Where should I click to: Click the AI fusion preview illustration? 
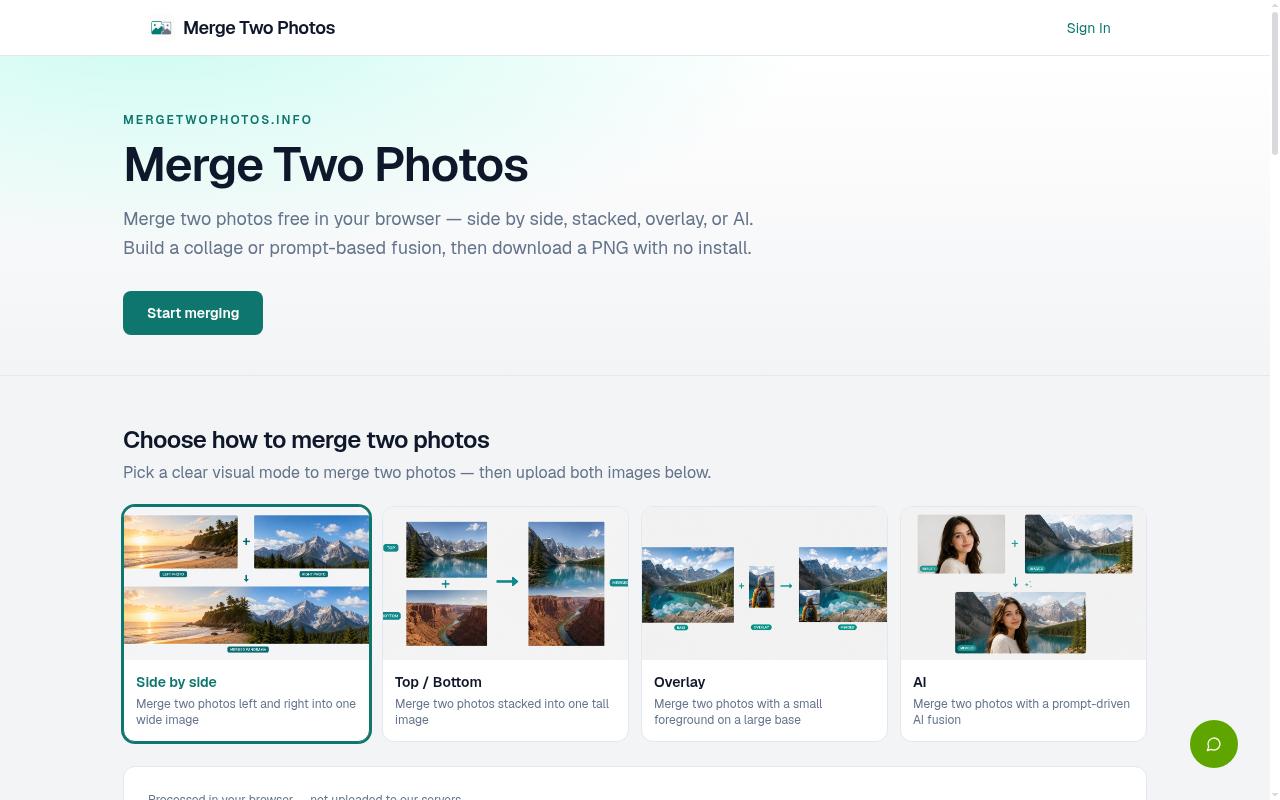pyautogui.click(x=1023, y=584)
